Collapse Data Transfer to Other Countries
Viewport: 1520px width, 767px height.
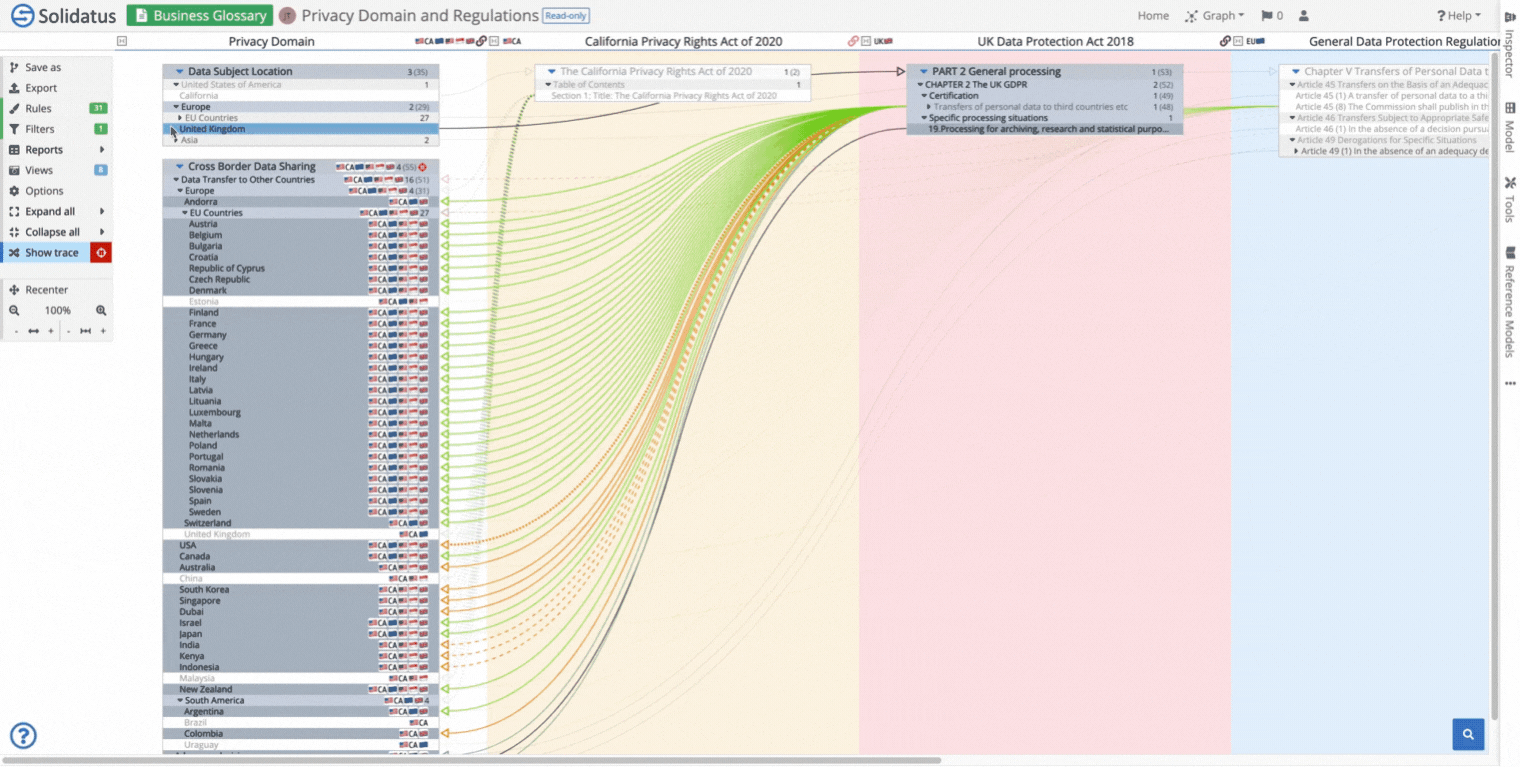click(176, 180)
